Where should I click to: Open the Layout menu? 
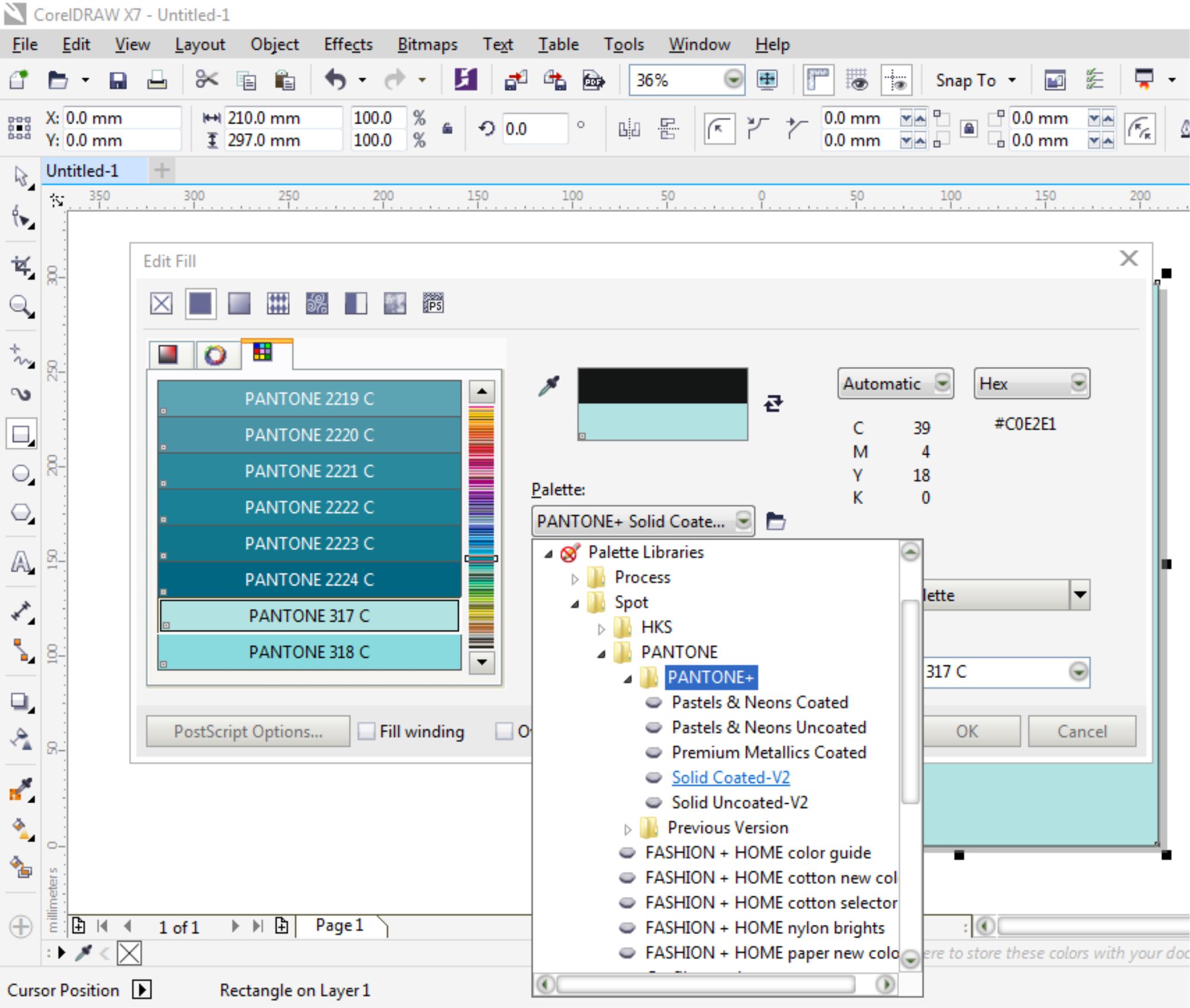click(x=199, y=45)
